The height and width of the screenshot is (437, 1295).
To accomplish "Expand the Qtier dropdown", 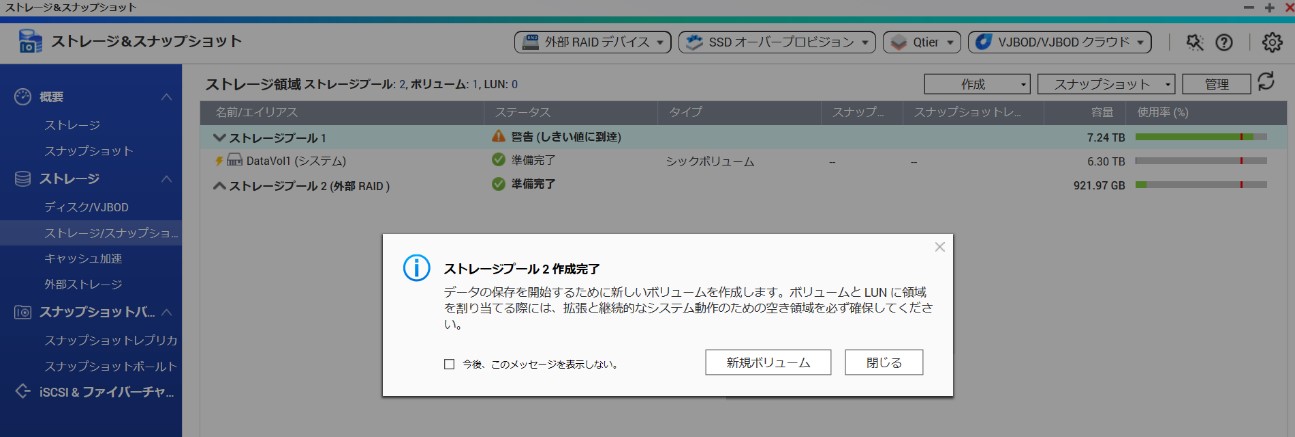I will coord(923,42).
